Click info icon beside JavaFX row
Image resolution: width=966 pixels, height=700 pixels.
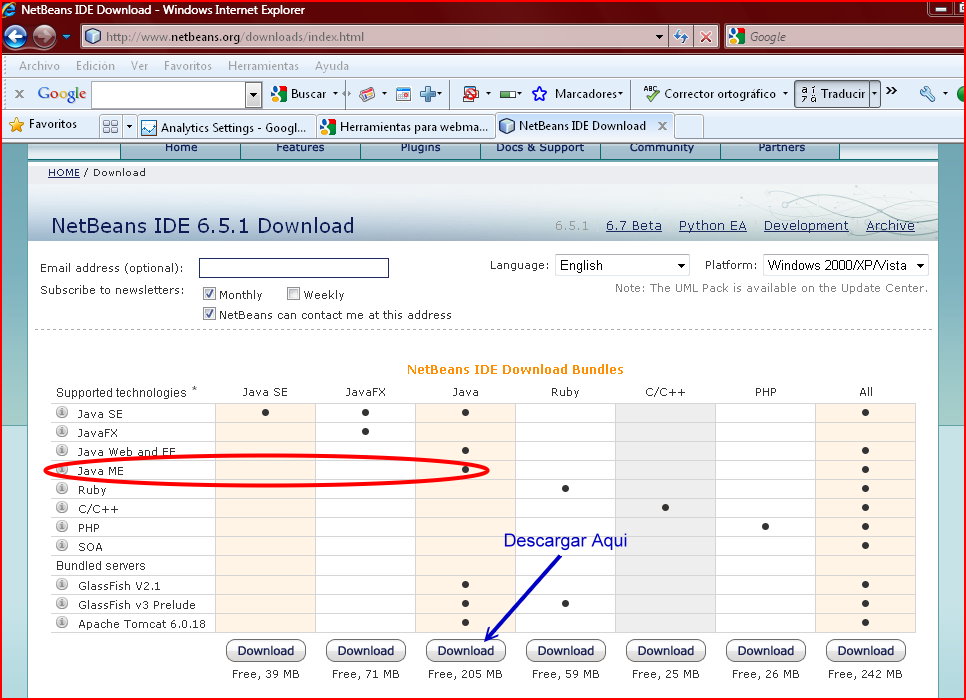[x=62, y=431]
